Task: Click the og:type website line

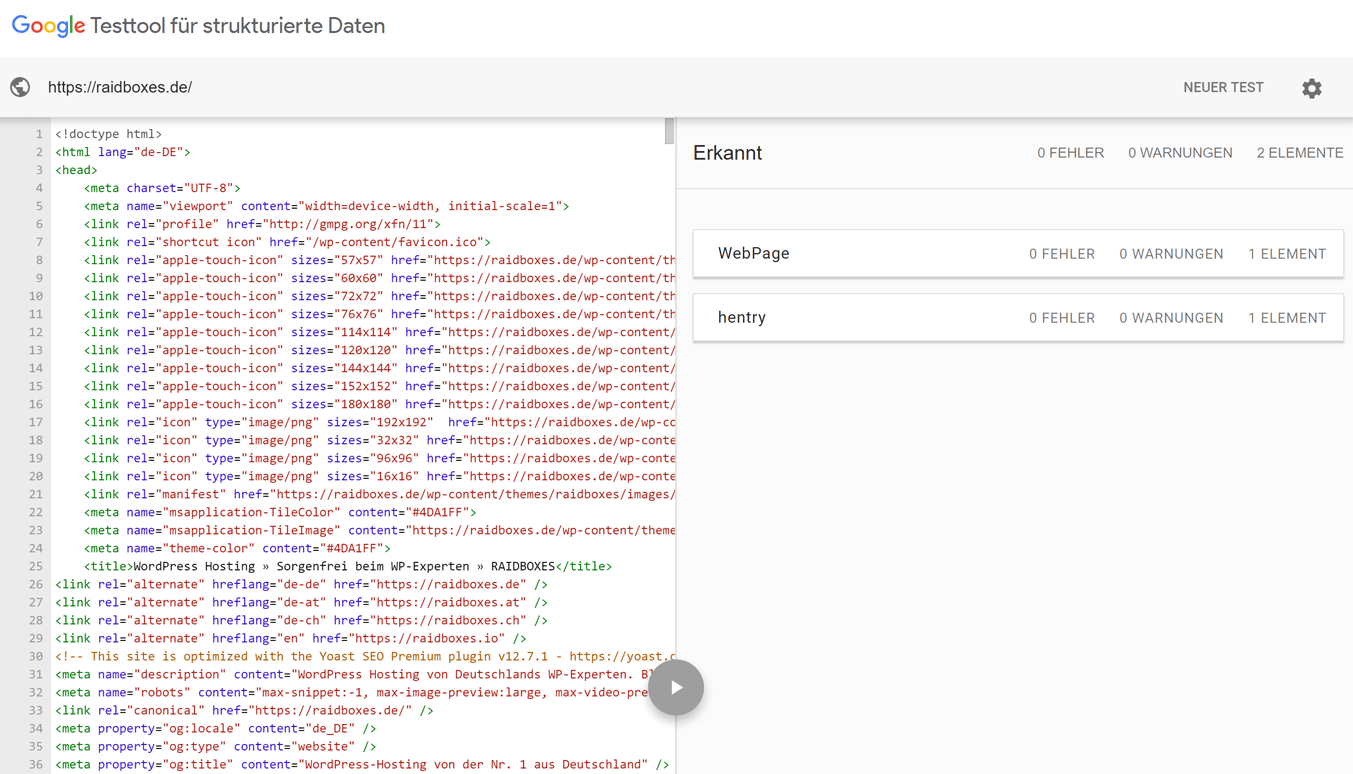Action: coord(216,746)
